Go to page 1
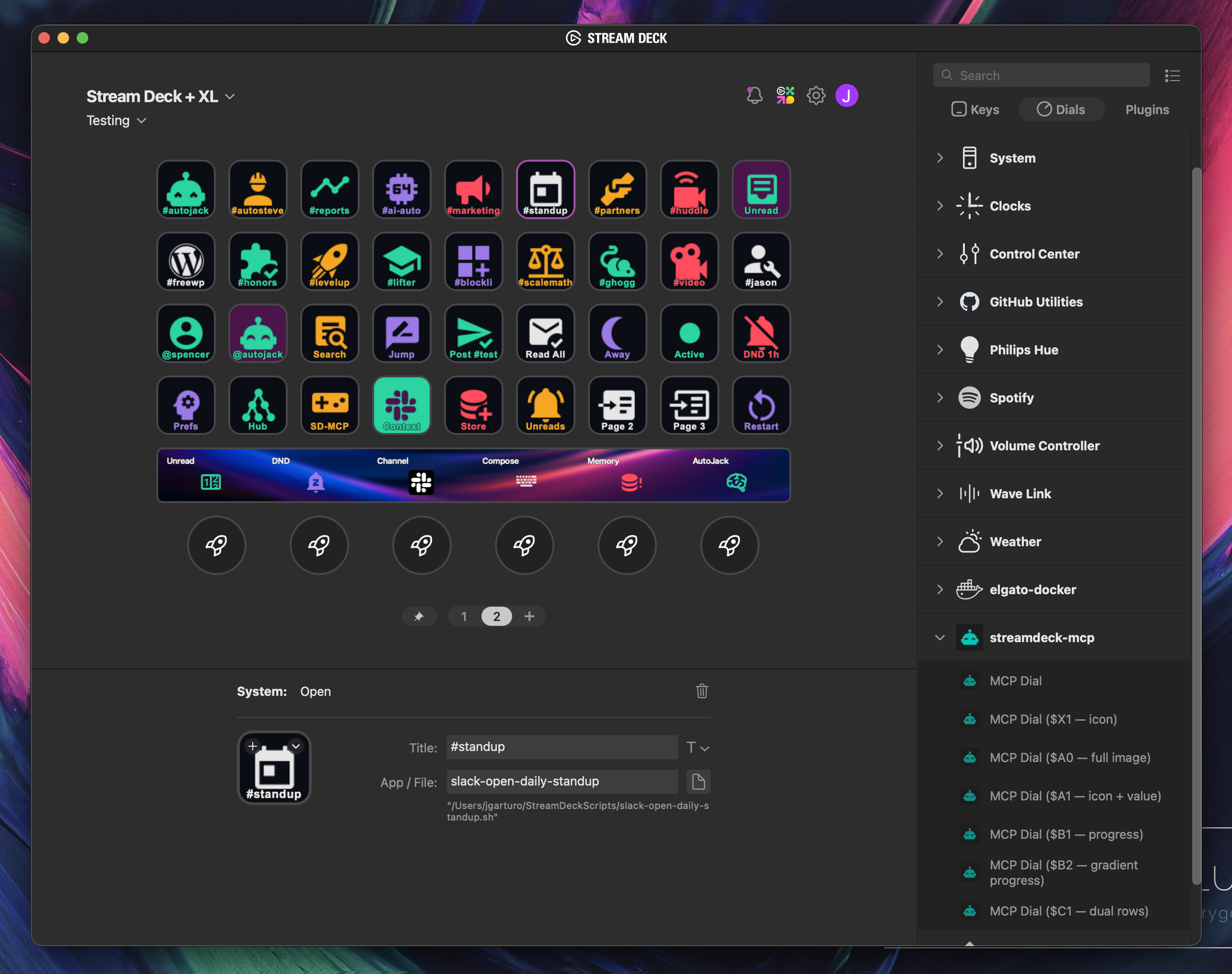This screenshot has width=1232, height=974. (464, 616)
